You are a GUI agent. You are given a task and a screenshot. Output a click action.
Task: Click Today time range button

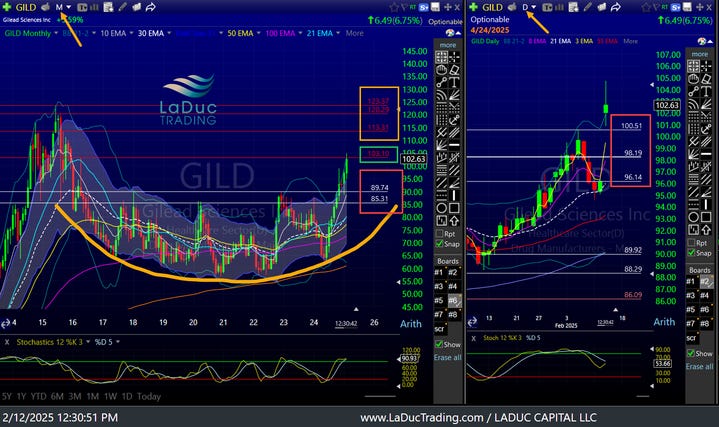(149, 396)
